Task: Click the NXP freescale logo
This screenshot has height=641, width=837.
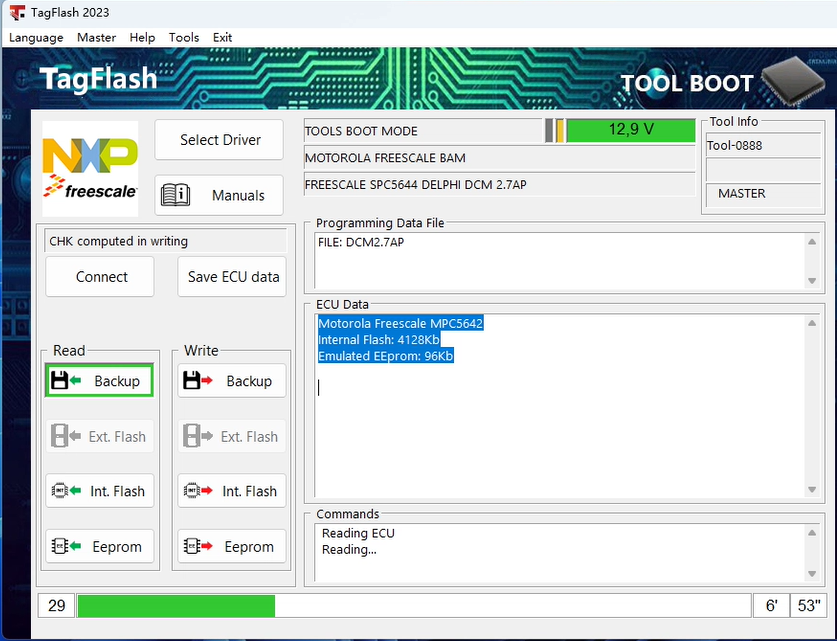Action: [90, 169]
